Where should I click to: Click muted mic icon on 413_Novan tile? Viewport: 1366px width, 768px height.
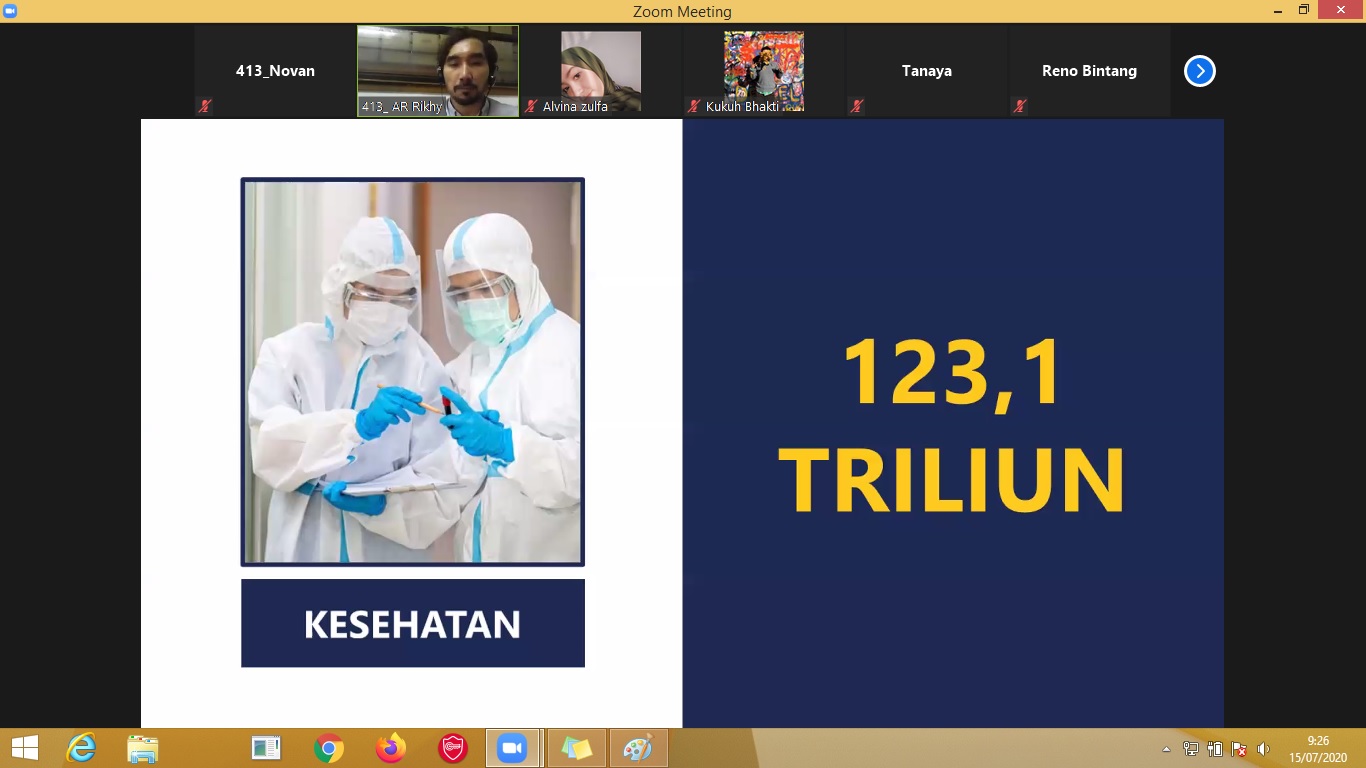[x=205, y=106]
